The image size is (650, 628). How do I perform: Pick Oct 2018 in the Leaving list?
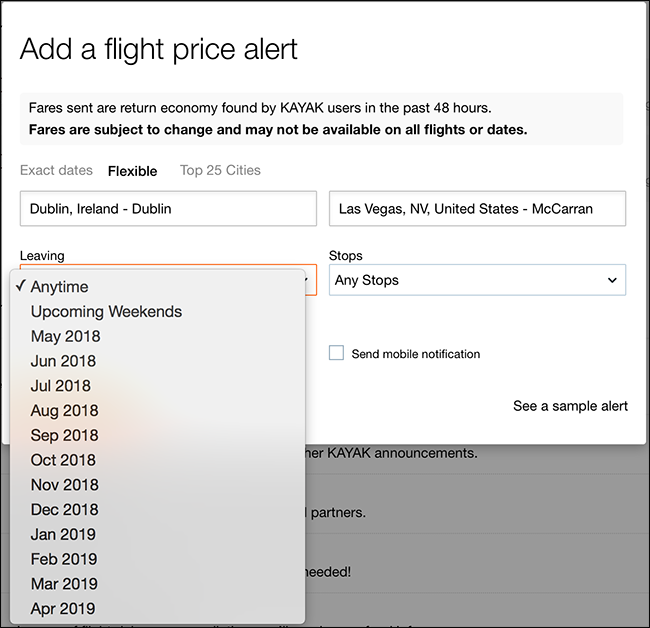(x=63, y=460)
